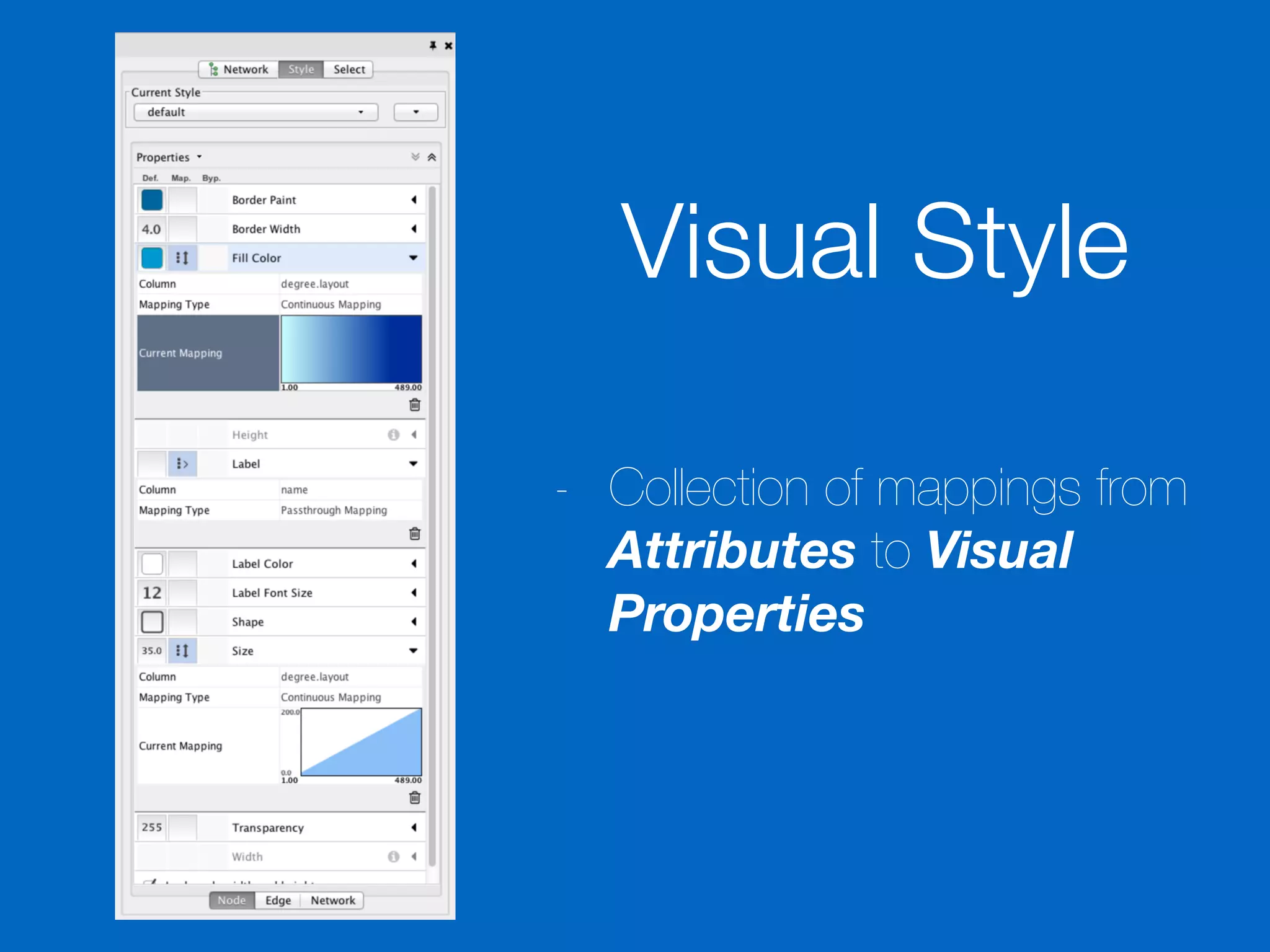This screenshot has height=952, width=1270.
Task: Open the Select tab
Action: coord(349,69)
